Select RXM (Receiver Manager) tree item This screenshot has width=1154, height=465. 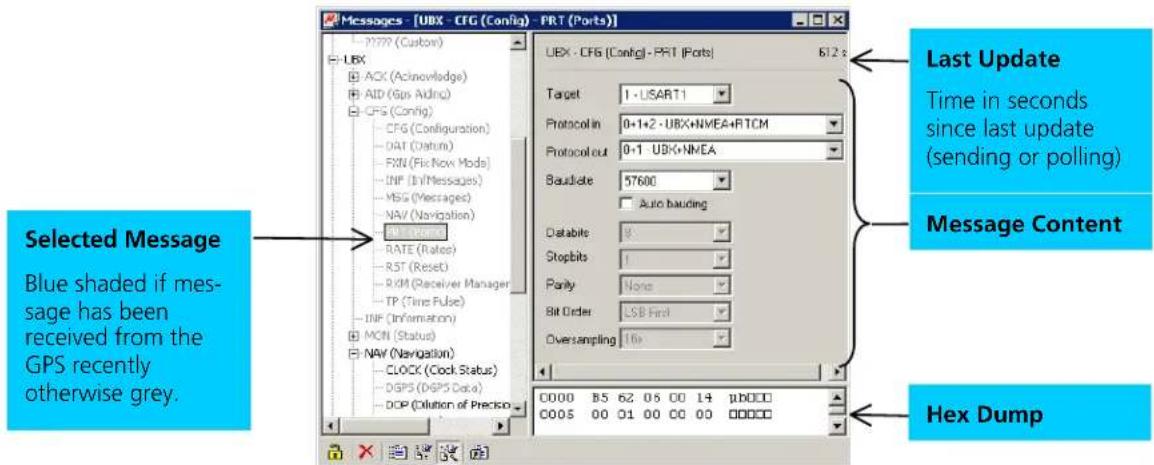tap(447, 284)
